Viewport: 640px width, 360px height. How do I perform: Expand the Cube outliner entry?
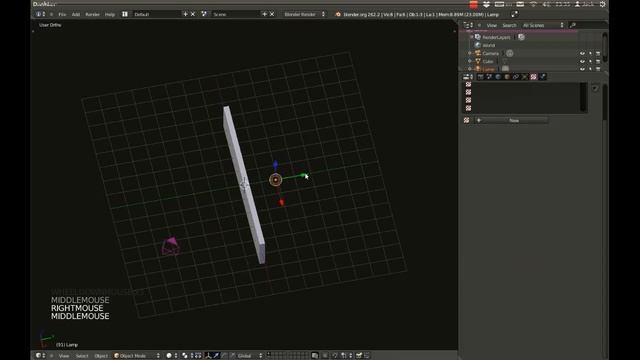[x=470, y=61]
